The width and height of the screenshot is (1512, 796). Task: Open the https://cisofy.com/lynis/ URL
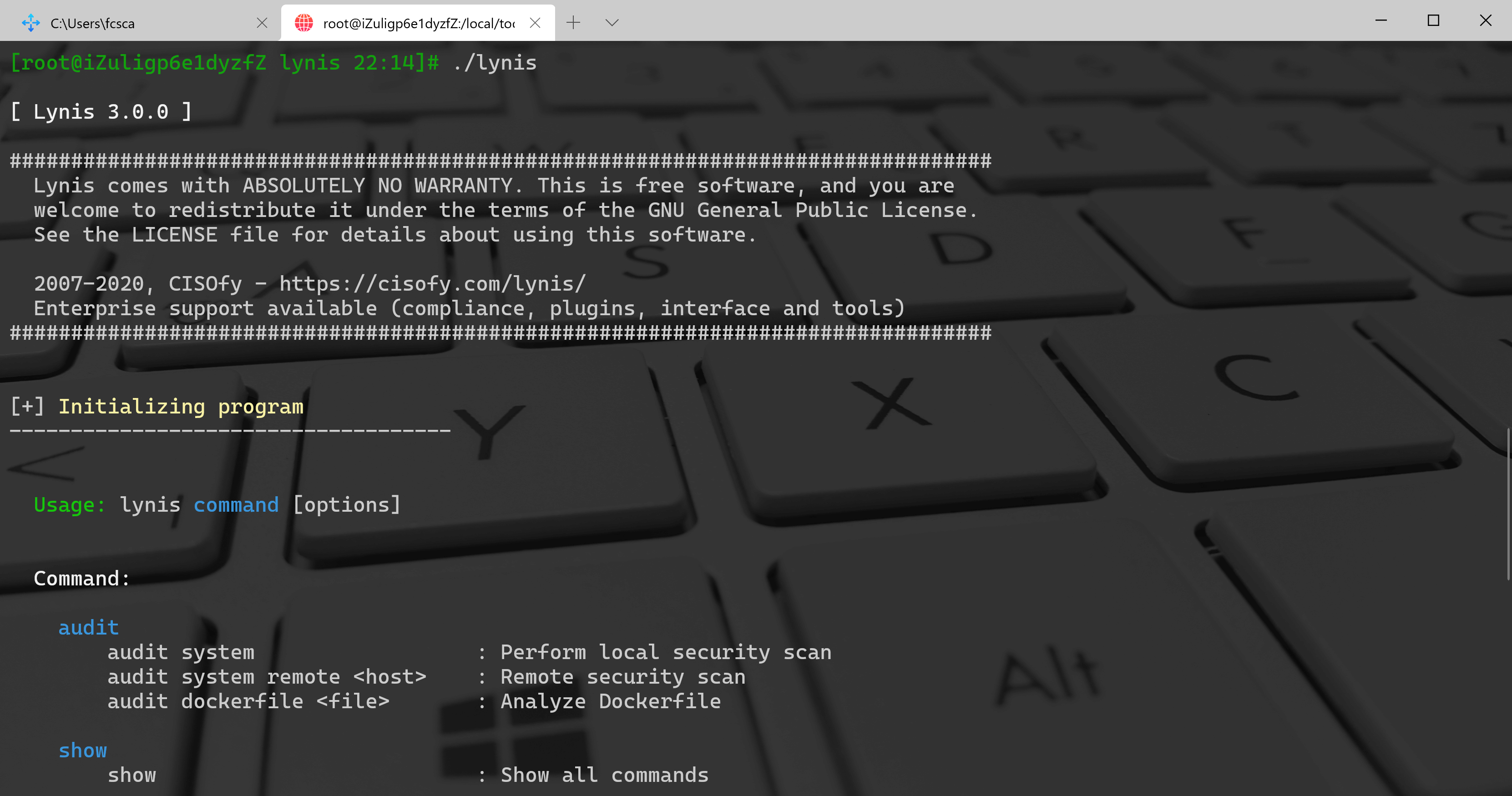tap(432, 284)
